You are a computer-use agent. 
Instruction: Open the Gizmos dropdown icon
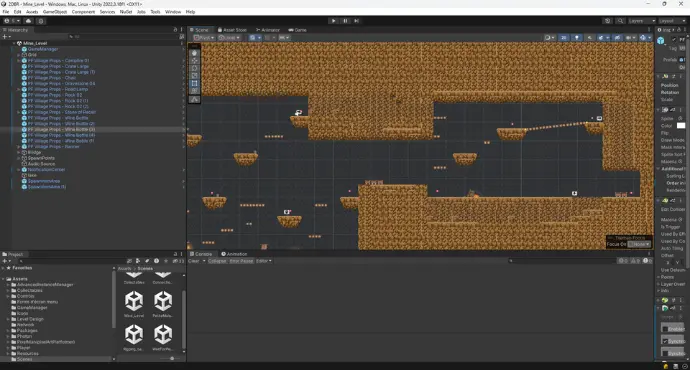[x=645, y=38]
